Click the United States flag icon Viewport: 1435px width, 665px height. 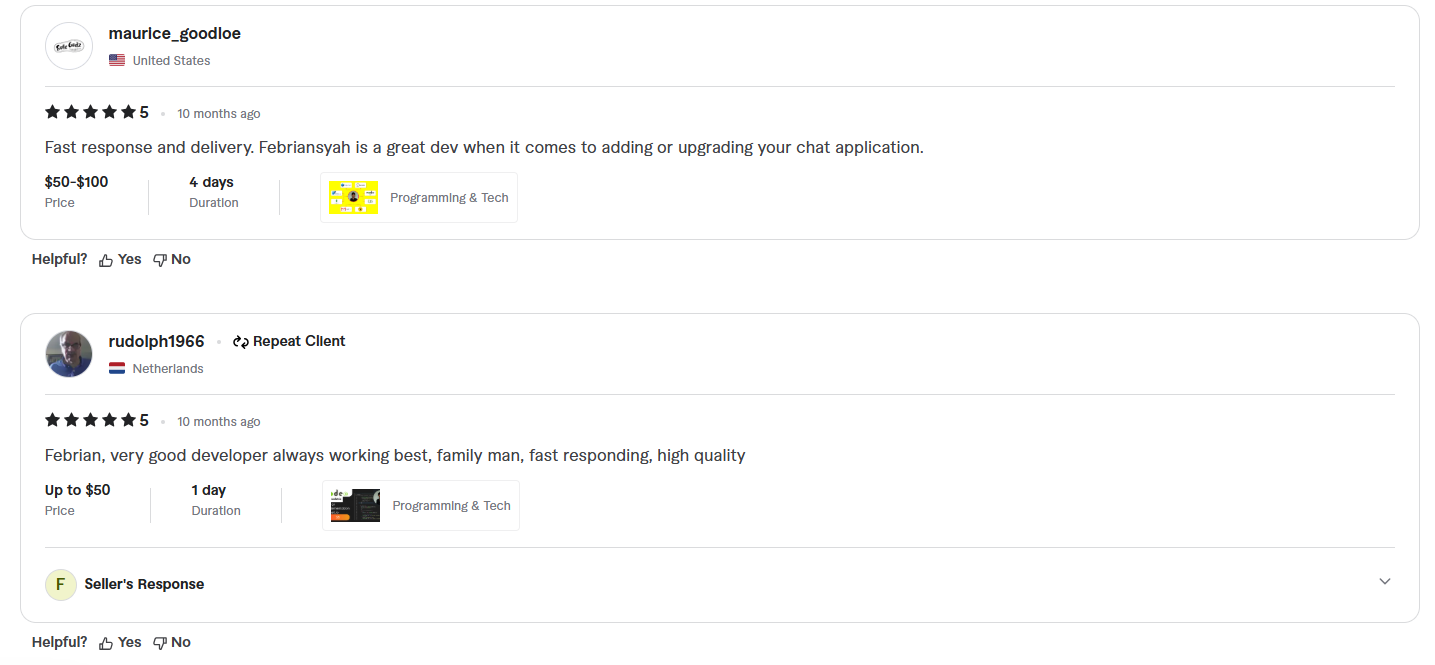tap(116, 60)
